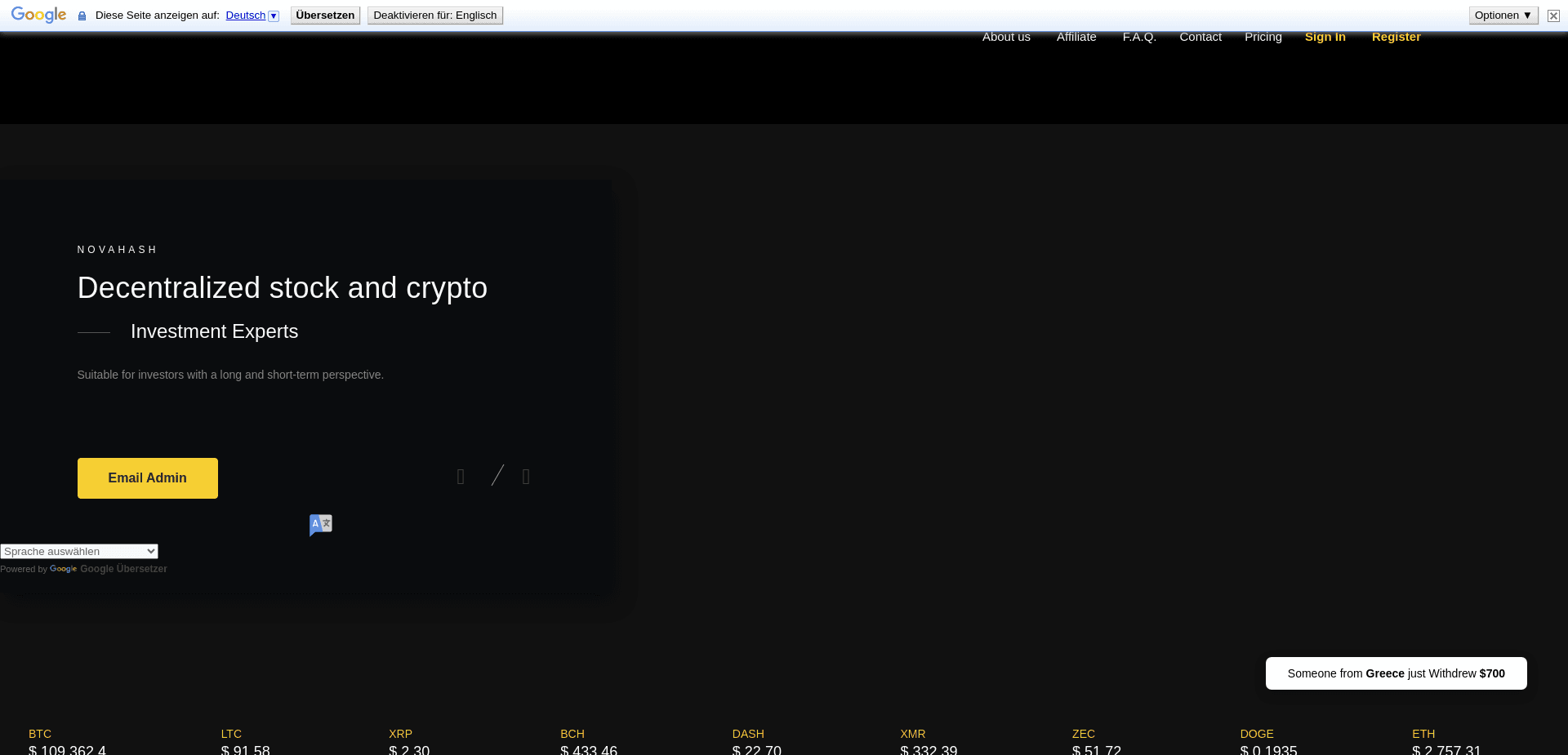Click the Google logo in the translate bar
Viewport: 1568px width, 755px height.
(38, 14)
